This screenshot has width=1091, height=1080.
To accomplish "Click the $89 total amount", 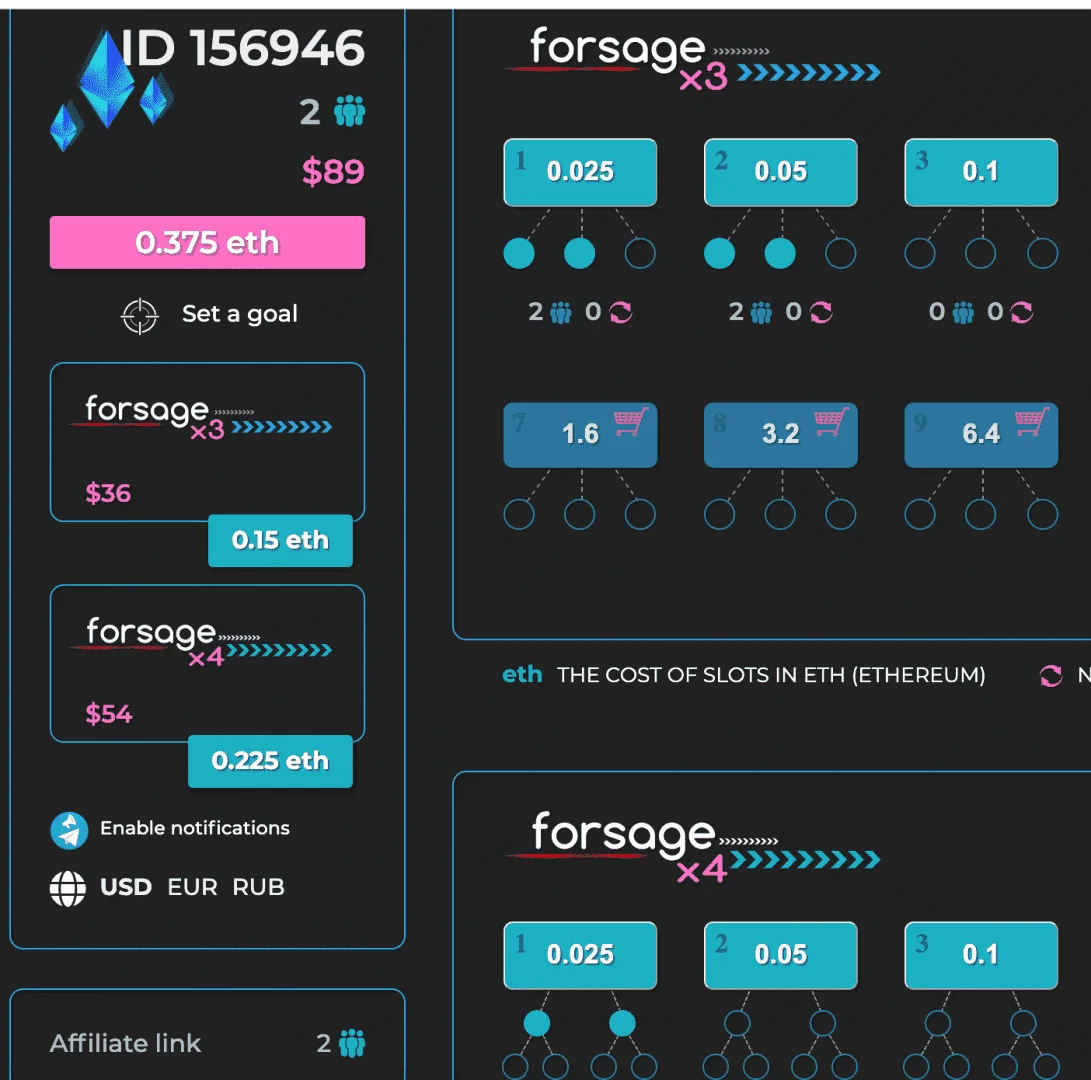I will point(333,171).
